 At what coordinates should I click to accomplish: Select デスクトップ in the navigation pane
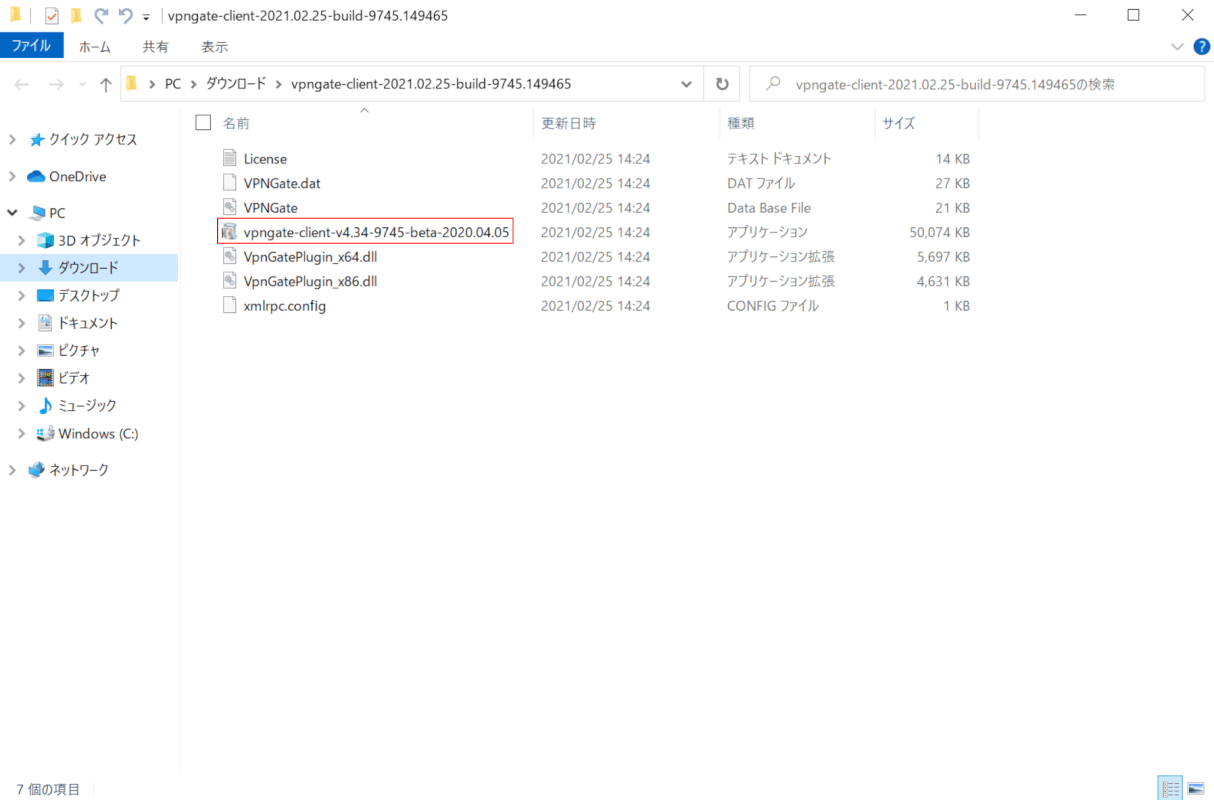coord(88,295)
